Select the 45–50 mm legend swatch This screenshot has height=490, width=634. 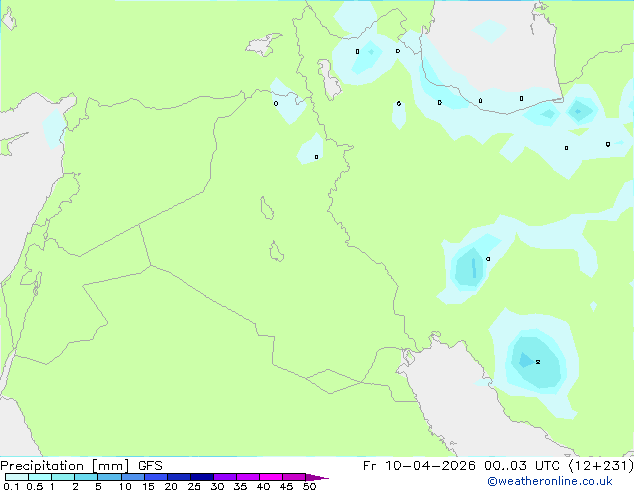294,477
